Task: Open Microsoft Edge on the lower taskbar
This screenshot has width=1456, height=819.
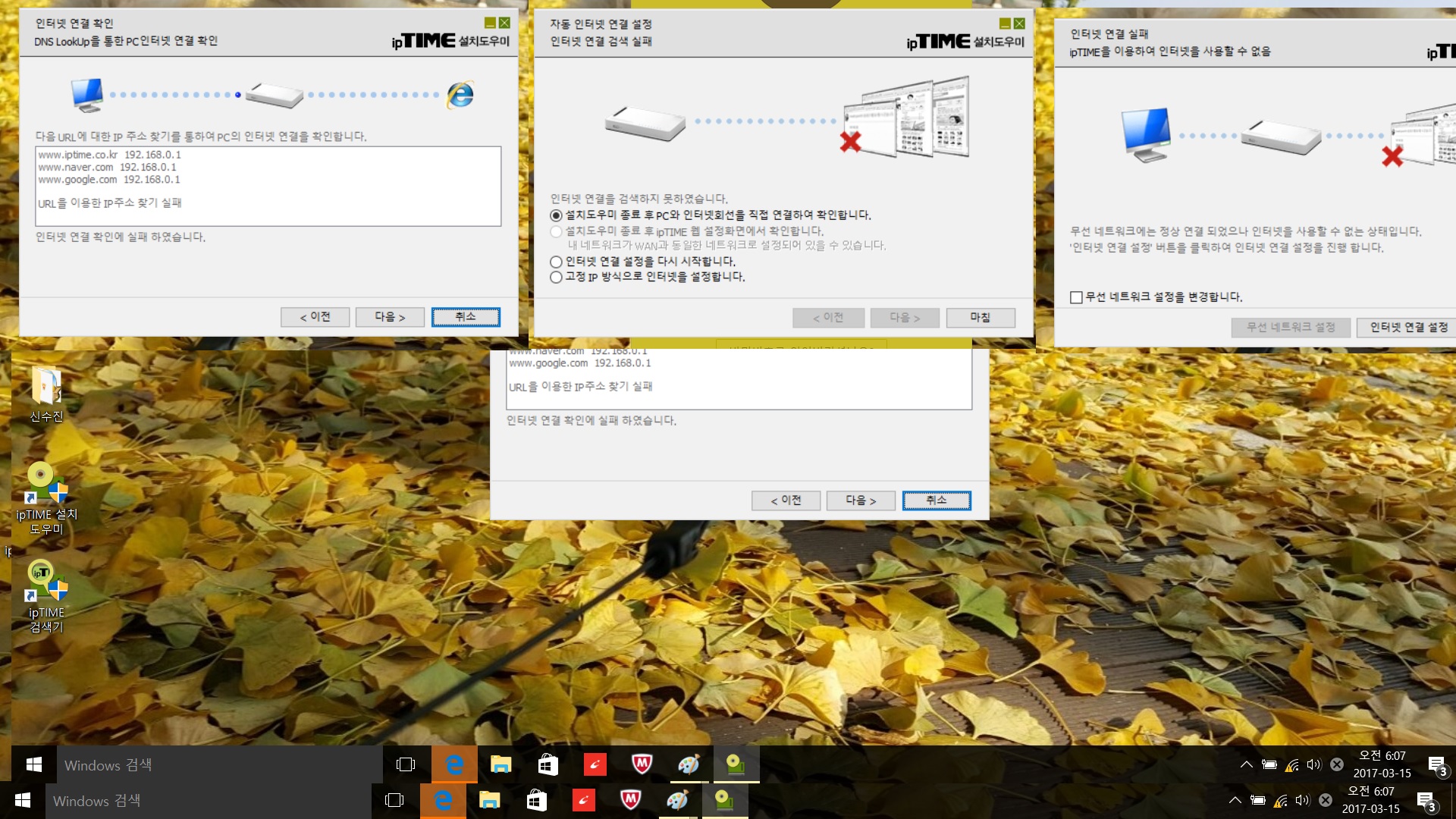Action: [x=443, y=800]
